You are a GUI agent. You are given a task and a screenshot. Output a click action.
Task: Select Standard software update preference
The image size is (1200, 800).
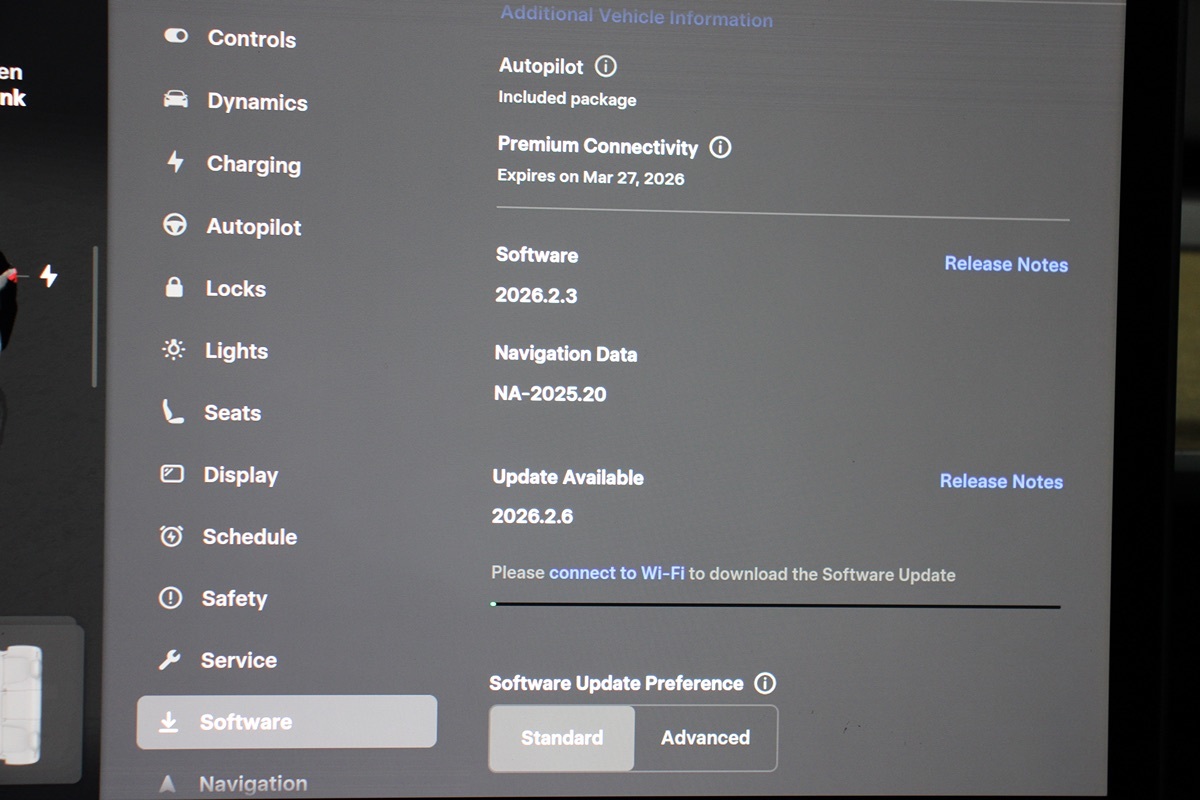pos(562,738)
